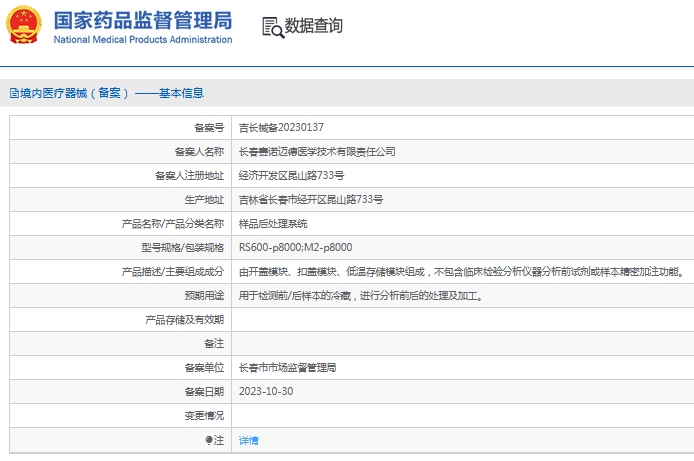
Task: Select the 备案号 value 吉长械备20230137
Action: pyautogui.click(x=281, y=127)
